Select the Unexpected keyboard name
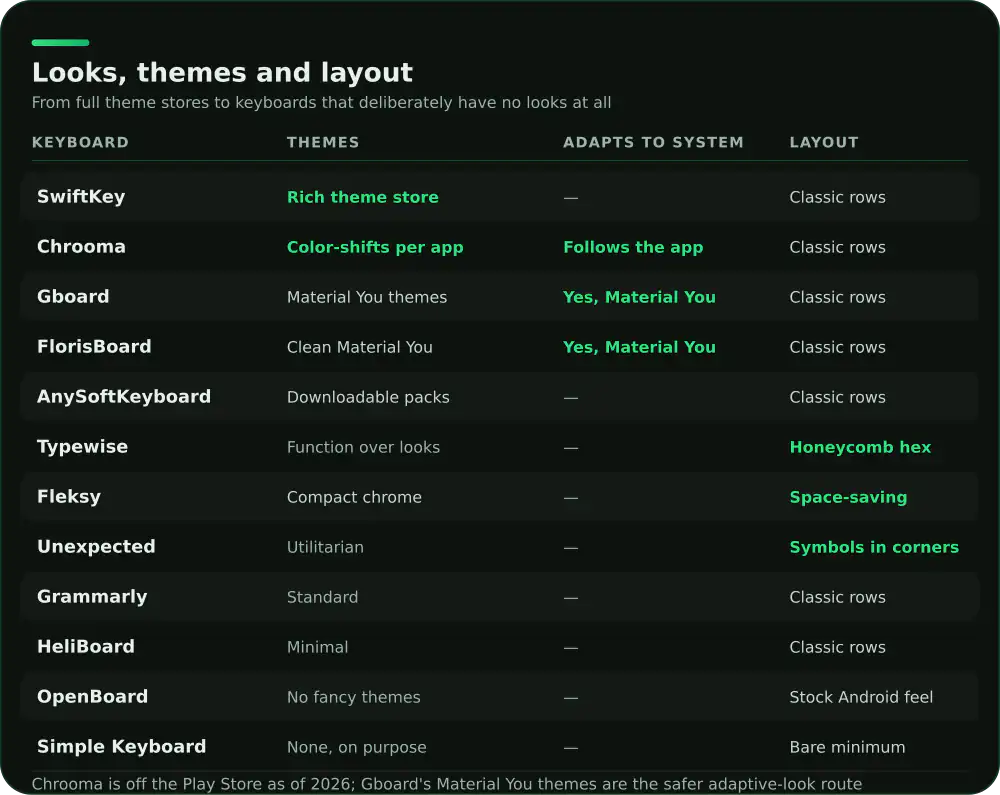This screenshot has width=1000, height=795. (96, 546)
